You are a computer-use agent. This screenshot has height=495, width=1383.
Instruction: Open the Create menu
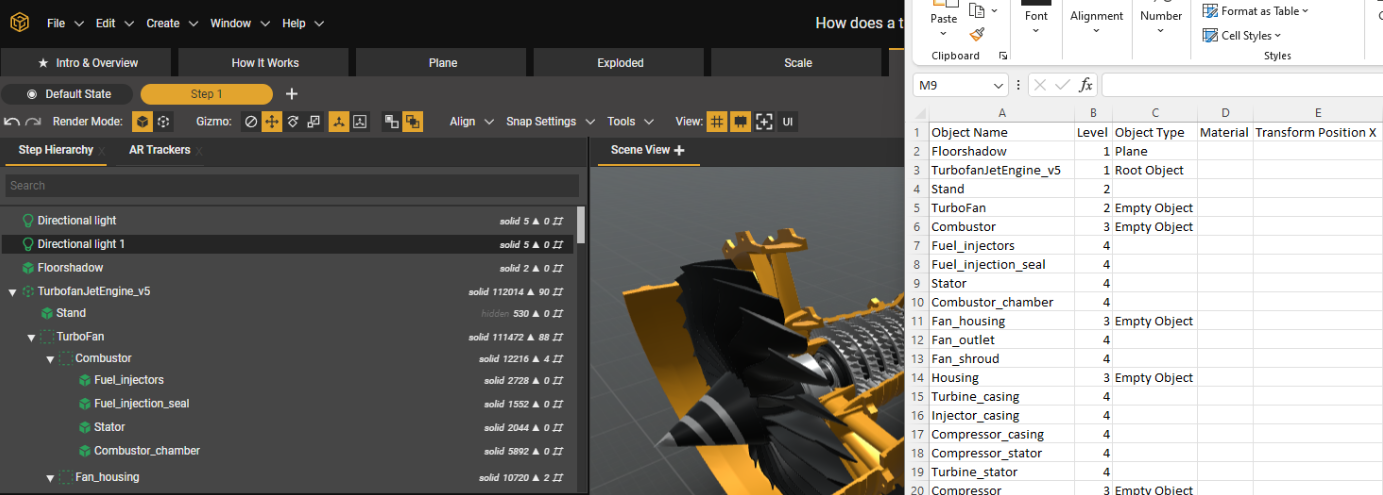(172, 23)
